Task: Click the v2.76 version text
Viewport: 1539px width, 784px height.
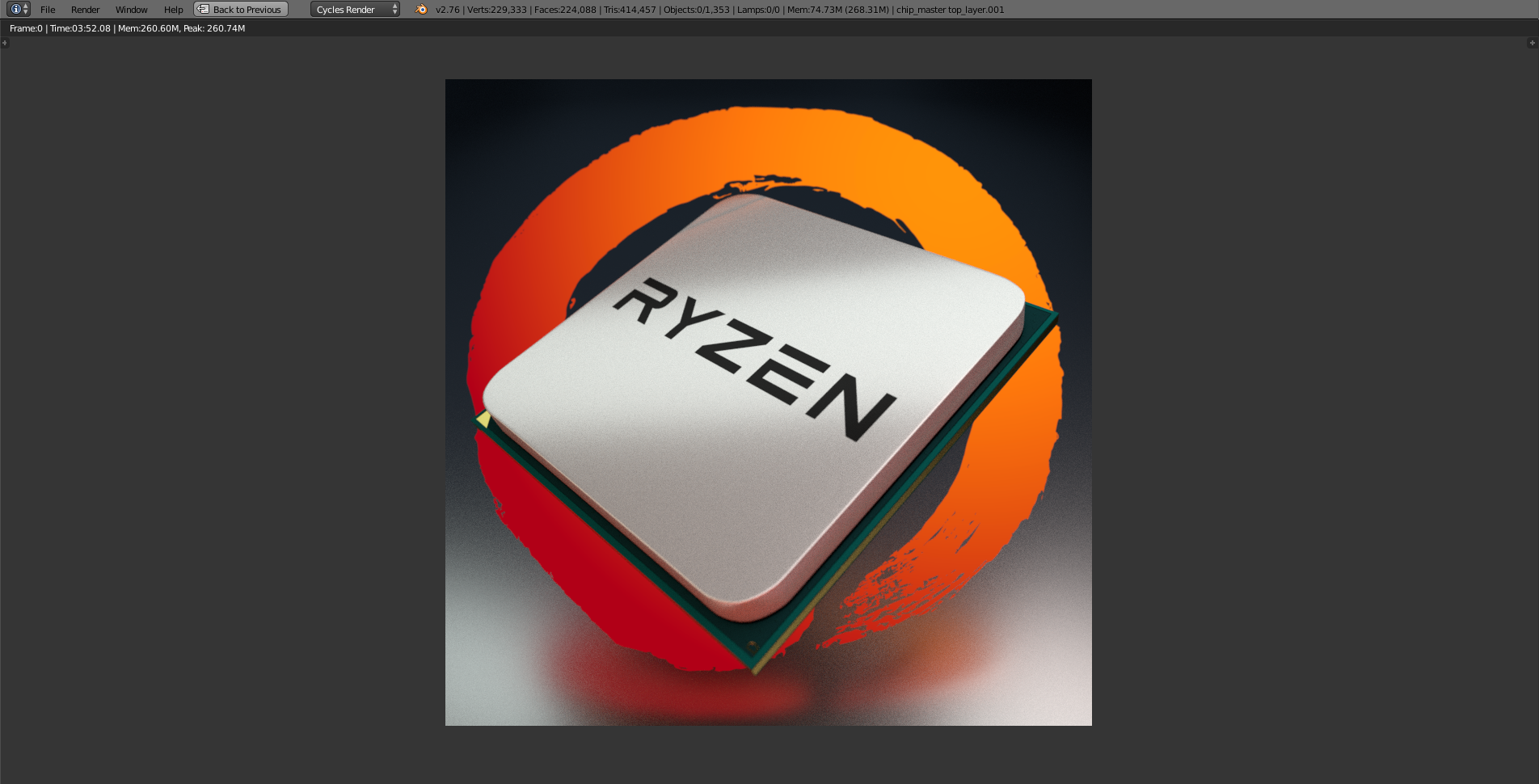Action: pos(447,10)
